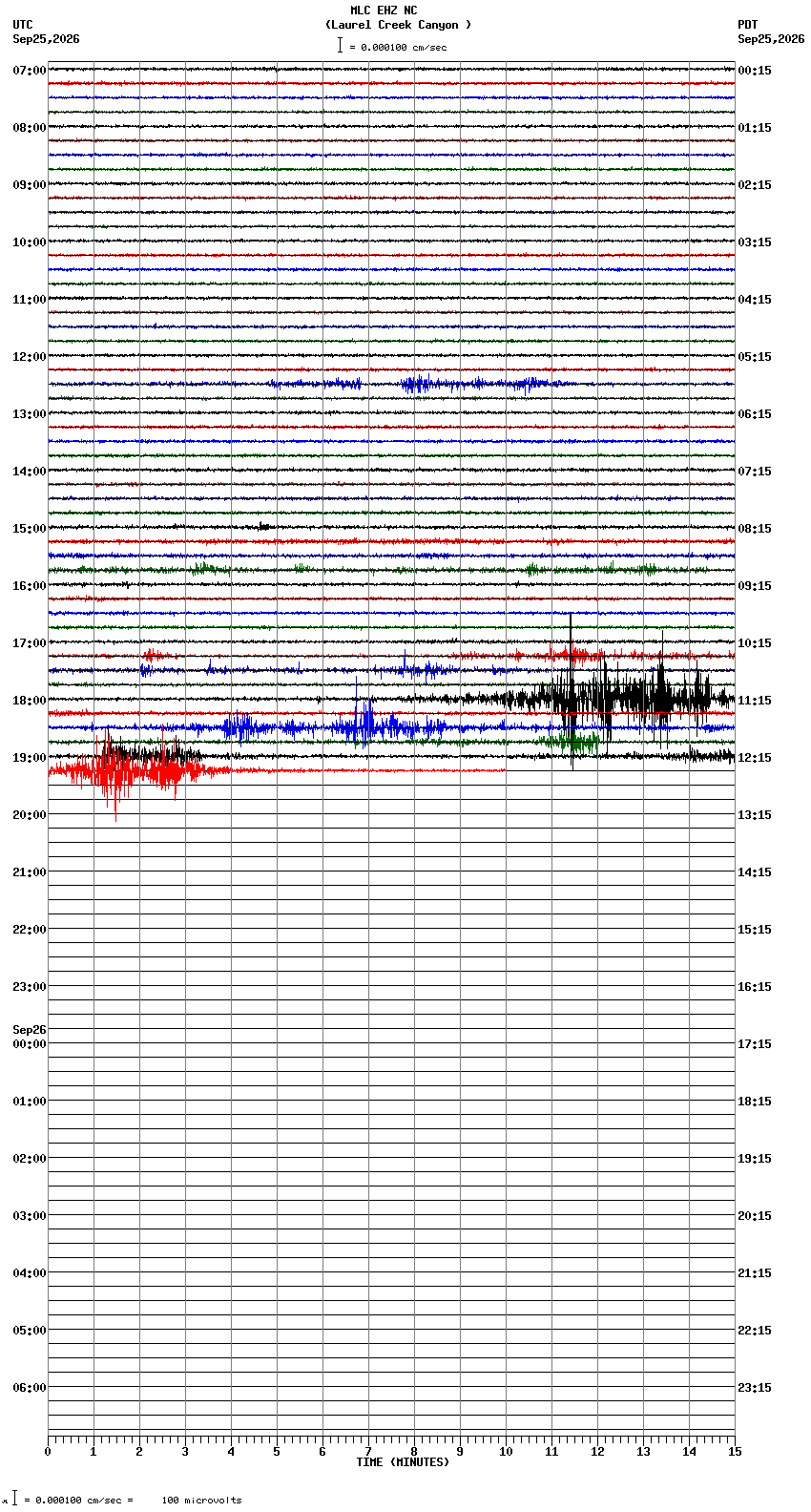The width and height of the screenshot is (811, 1512).
Task: Click the UTC header label
Action: click(23, 25)
